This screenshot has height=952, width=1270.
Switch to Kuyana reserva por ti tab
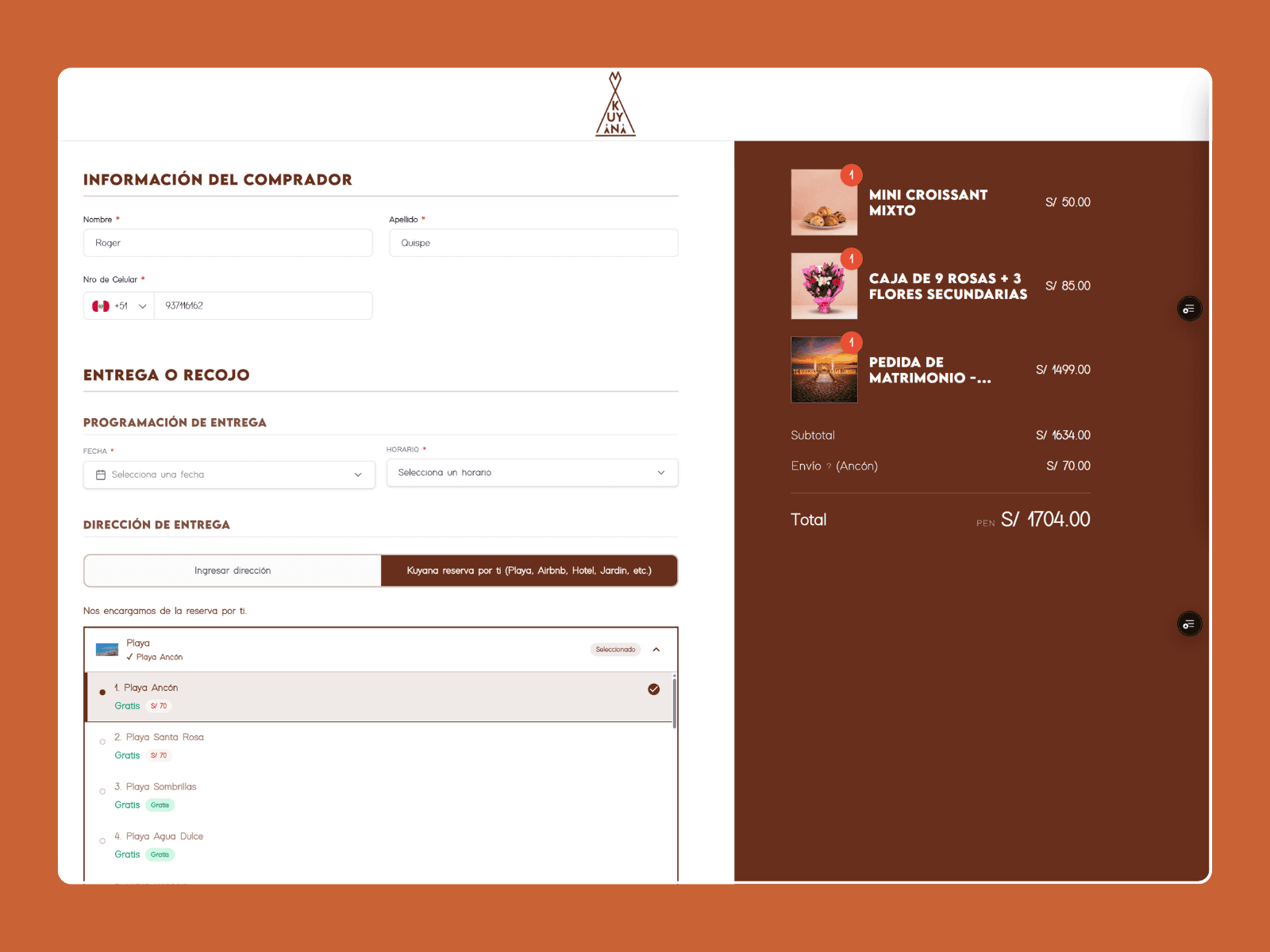tap(529, 570)
